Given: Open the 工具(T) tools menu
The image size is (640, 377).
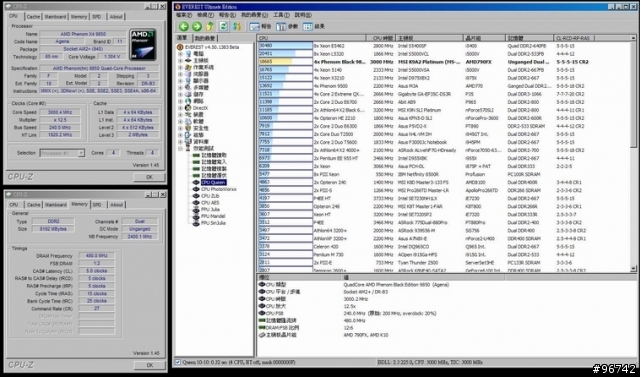Looking at the screenshot, I should click(281, 15).
